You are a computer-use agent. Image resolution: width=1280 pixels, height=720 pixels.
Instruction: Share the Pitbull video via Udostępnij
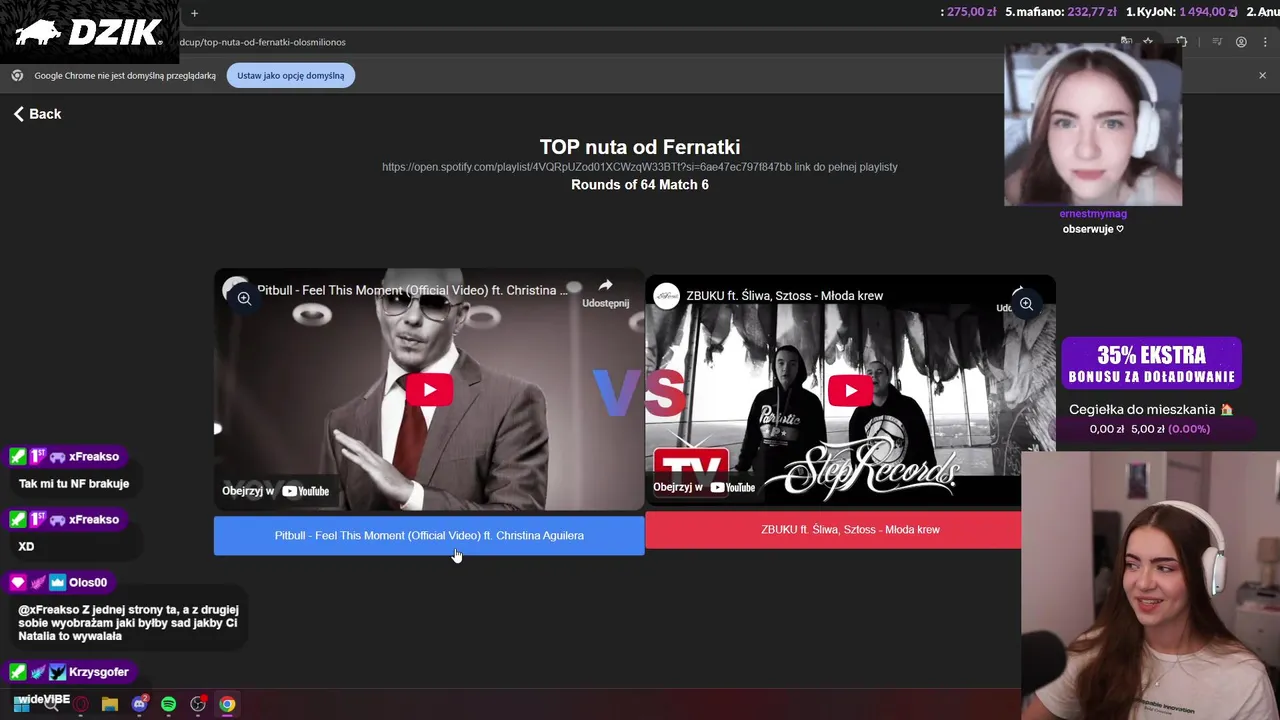(x=605, y=293)
